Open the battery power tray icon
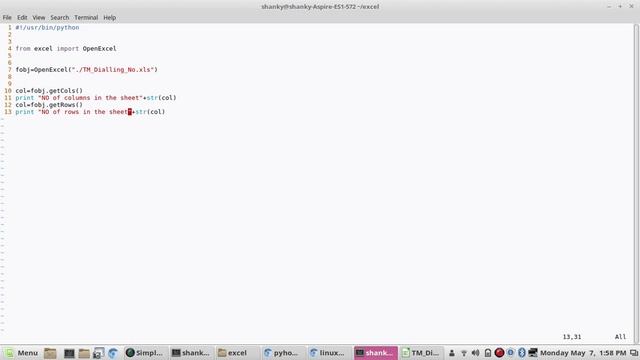640x360 pixels. pyautogui.click(x=488, y=353)
